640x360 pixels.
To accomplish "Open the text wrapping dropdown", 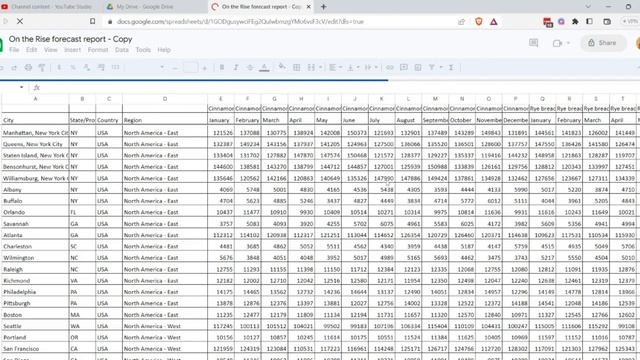I will [371, 67].
